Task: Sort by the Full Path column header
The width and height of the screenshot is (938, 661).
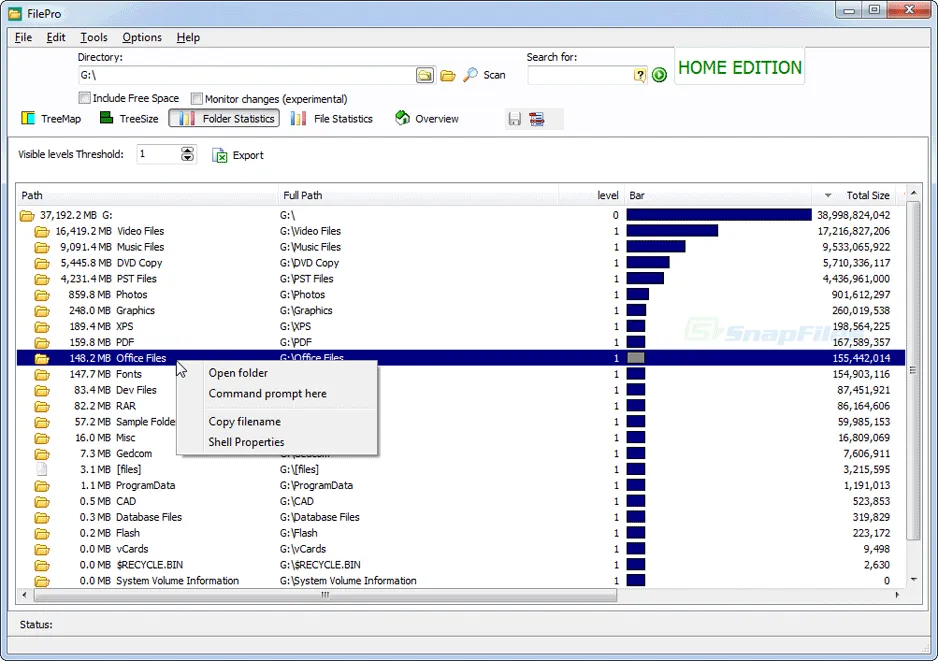Action: point(418,196)
